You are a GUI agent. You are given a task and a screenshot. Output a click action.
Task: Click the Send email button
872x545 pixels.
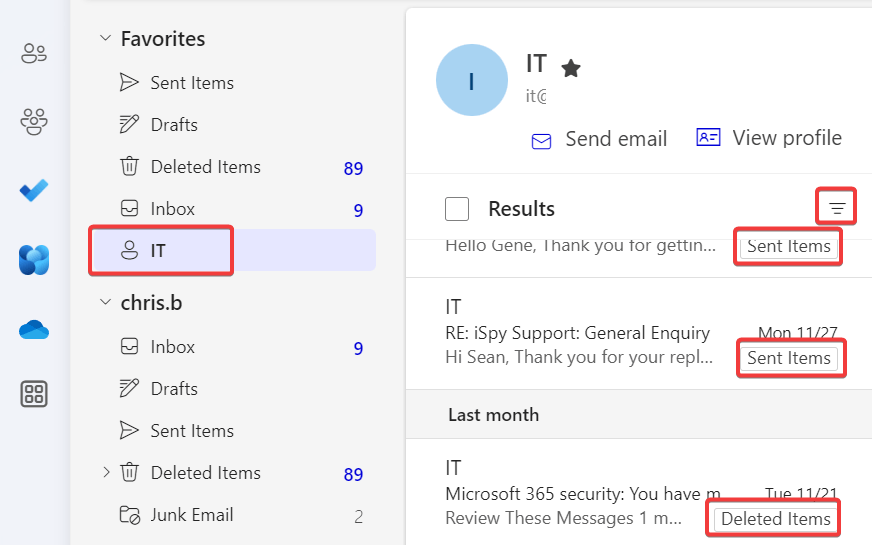599,139
